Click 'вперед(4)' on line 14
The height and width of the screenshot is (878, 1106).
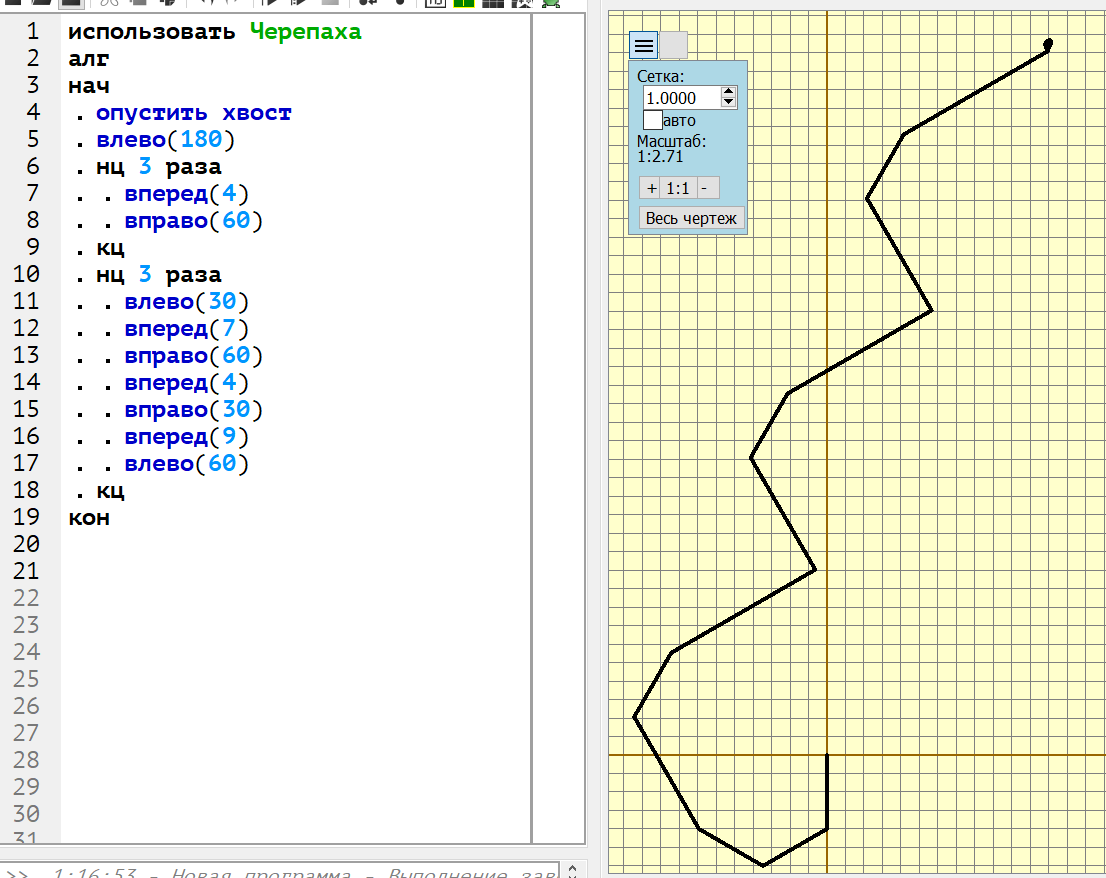[x=186, y=382]
